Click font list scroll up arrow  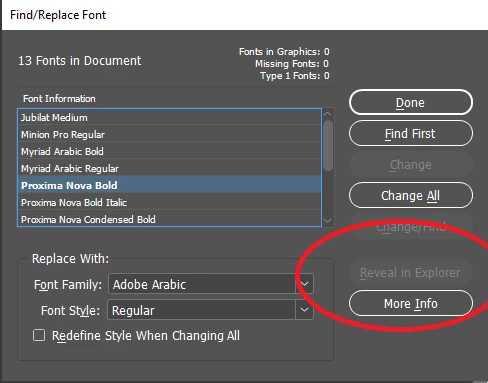[328, 114]
